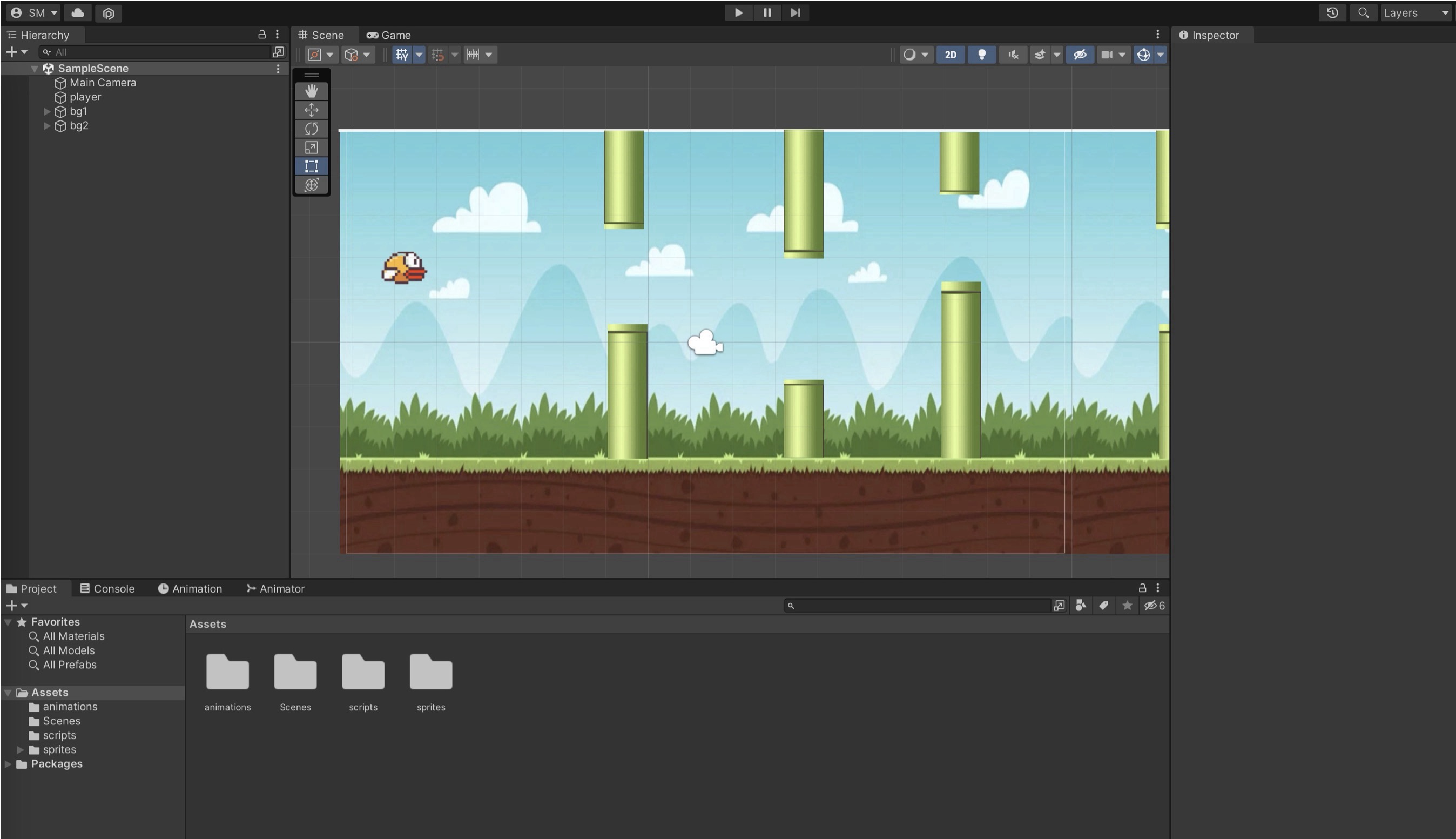Toggle hidden objects scene visibility

1080,55
